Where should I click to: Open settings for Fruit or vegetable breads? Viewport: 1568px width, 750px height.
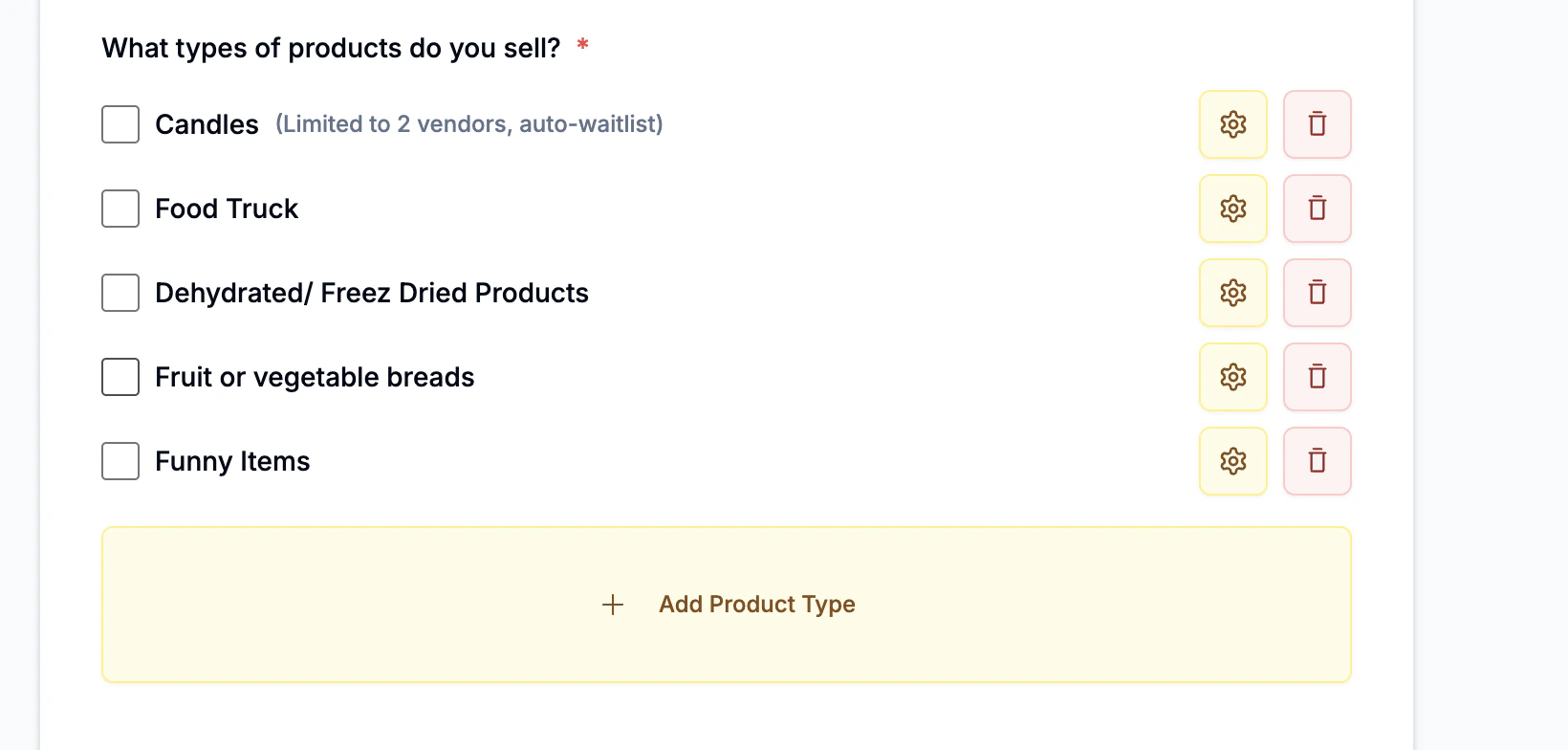click(x=1232, y=377)
